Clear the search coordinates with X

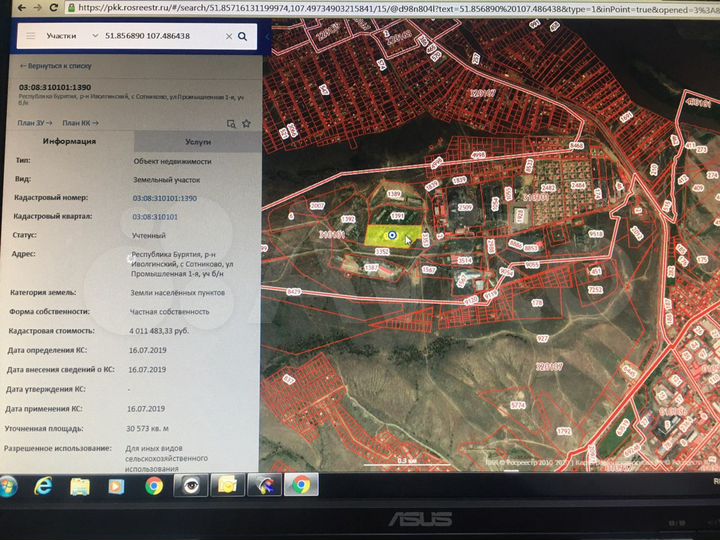point(229,36)
